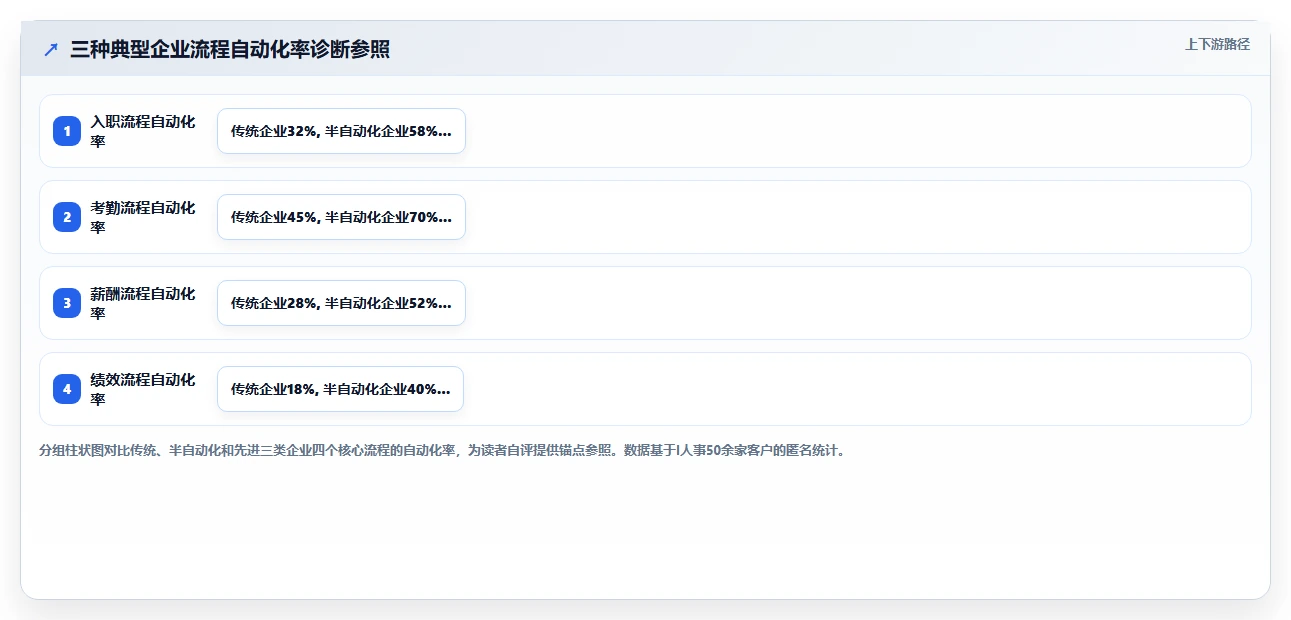This screenshot has height=620, width=1291.
Task: Click the 绩效流程自动化率 row label
Action: (x=143, y=389)
